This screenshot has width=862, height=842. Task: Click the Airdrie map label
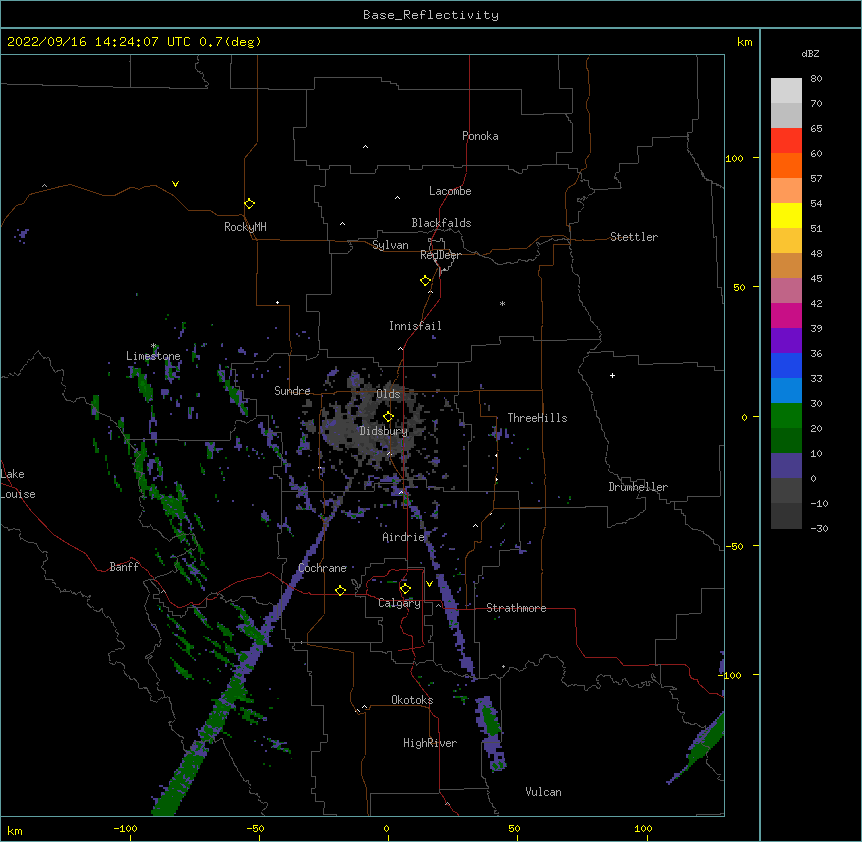coord(403,537)
